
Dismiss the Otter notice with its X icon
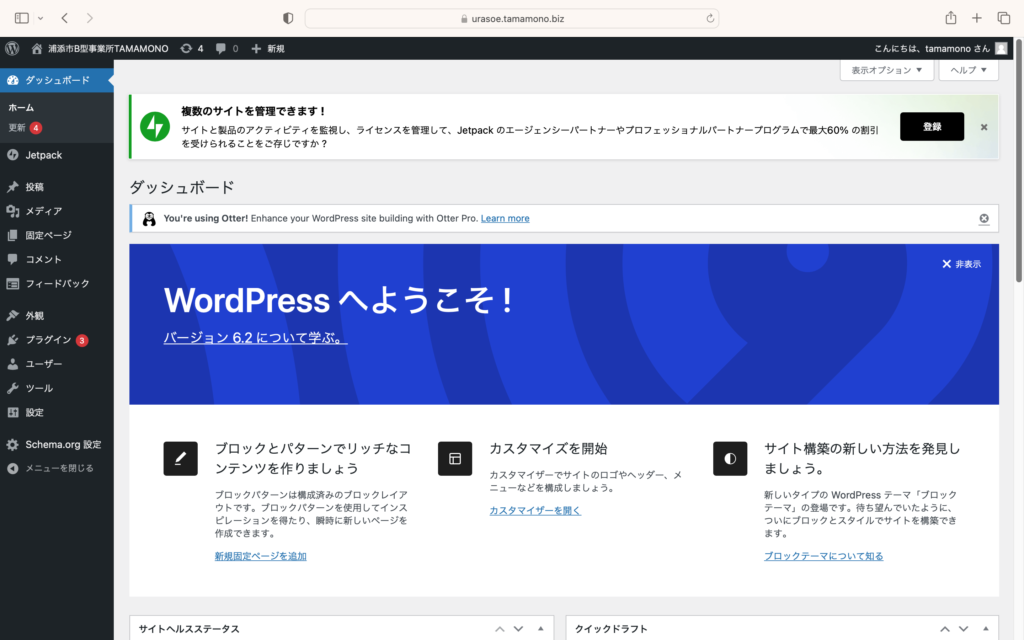pos(983,219)
